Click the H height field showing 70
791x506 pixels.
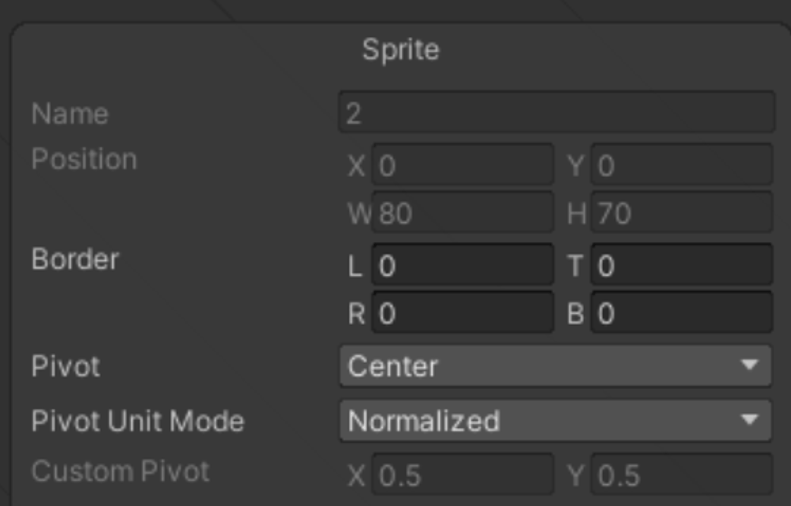point(682,212)
